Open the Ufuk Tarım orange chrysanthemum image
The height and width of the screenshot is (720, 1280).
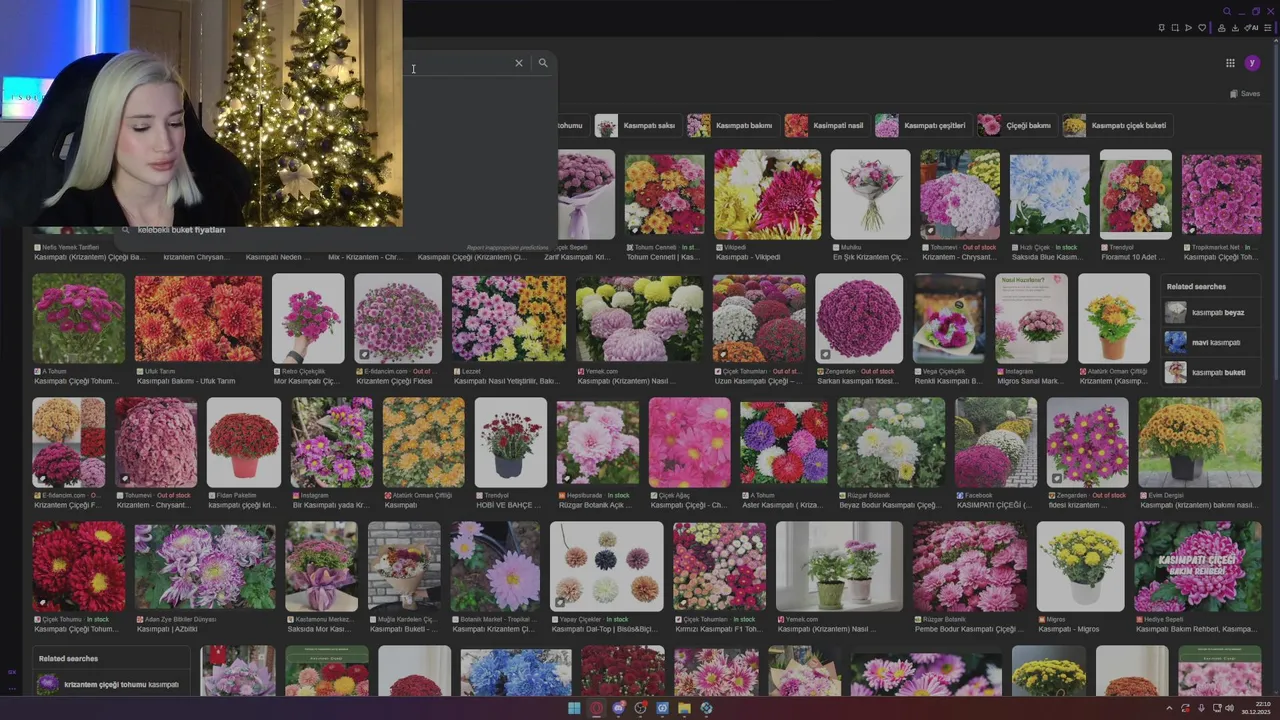pos(198,318)
